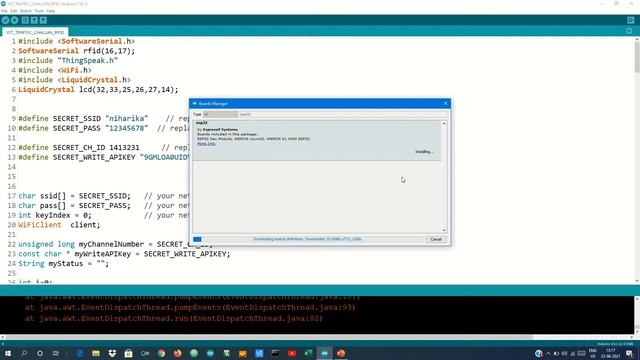This screenshot has width=640, height=360.
Task: Open Microsoft Store from the taskbar
Action: tap(129, 353)
